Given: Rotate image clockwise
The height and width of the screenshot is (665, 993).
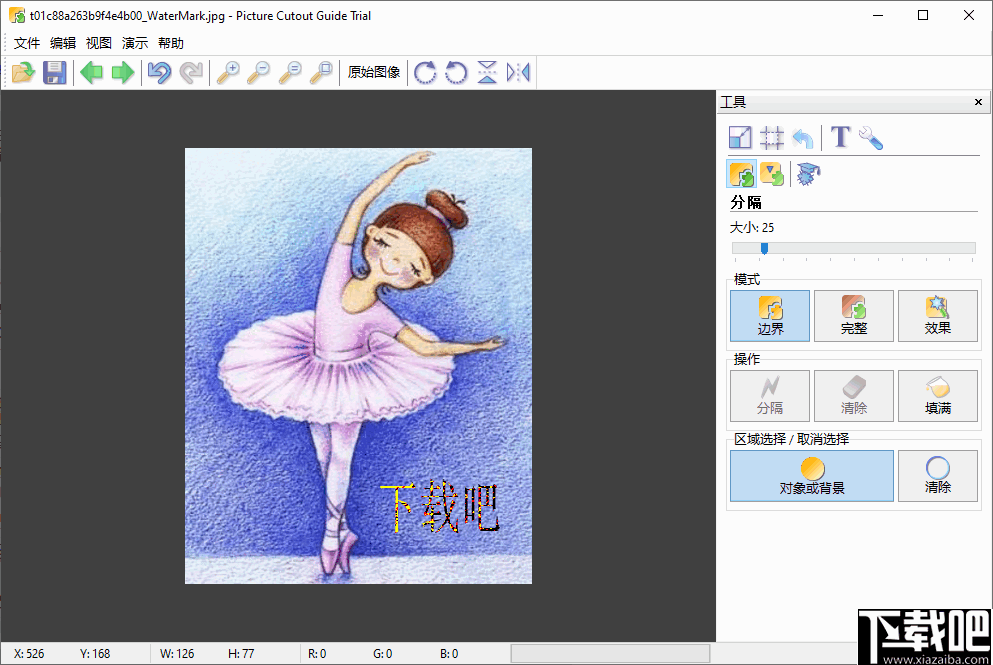Looking at the screenshot, I should pos(425,72).
